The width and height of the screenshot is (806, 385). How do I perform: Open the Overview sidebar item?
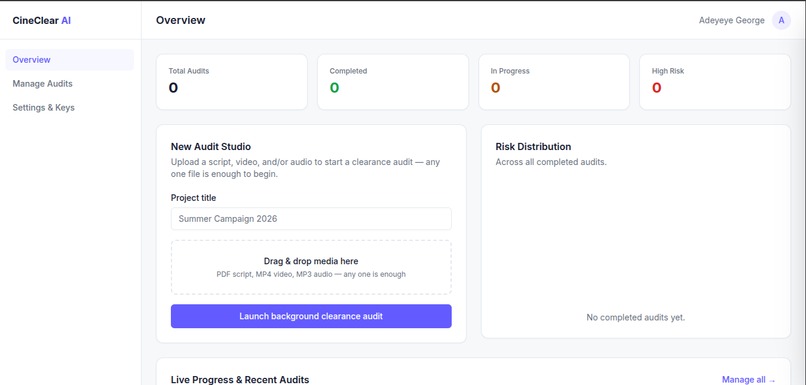tap(69, 60)
